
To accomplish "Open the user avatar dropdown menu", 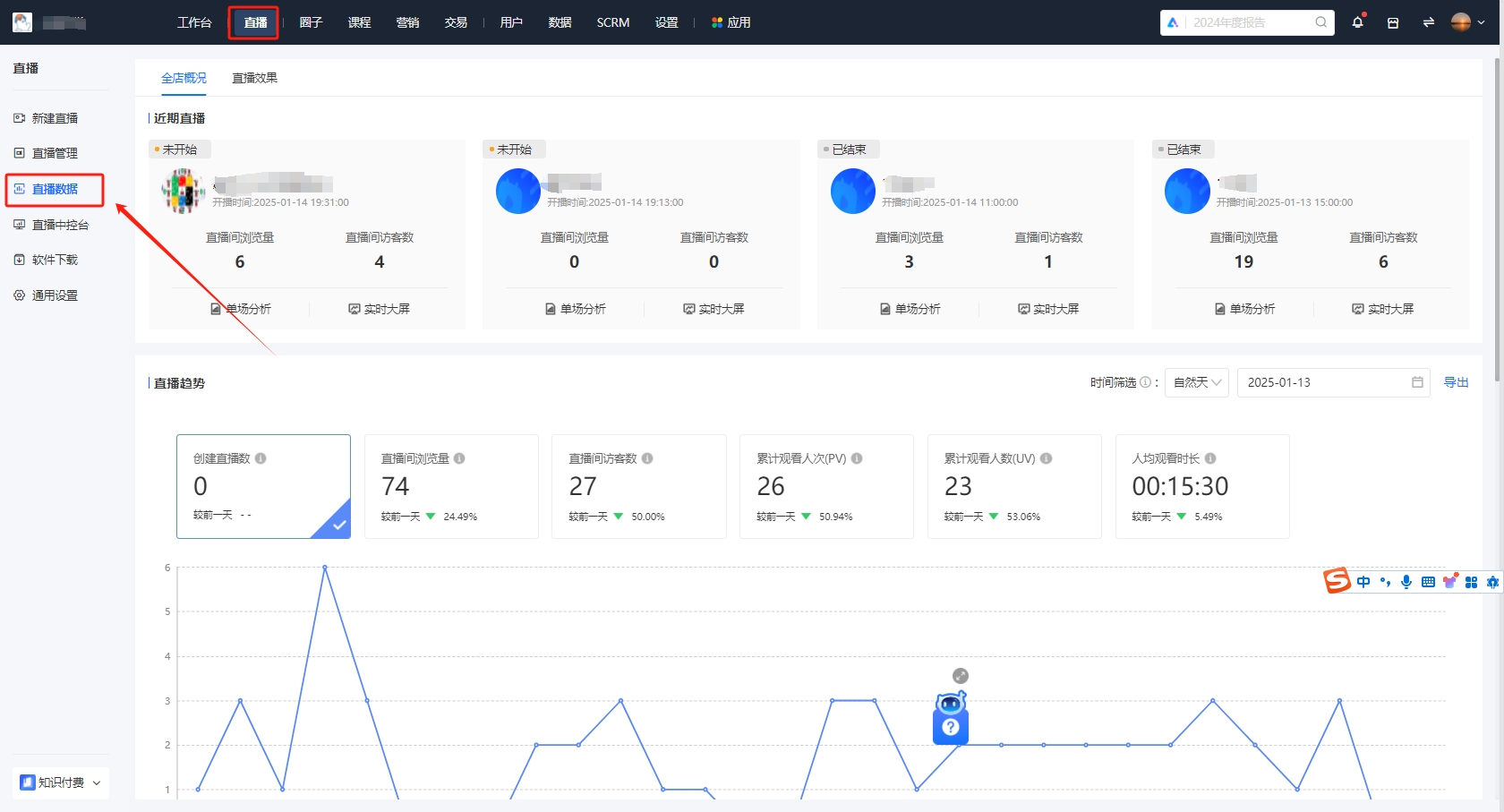I will pyautogui.click(x=1467, y=22).
